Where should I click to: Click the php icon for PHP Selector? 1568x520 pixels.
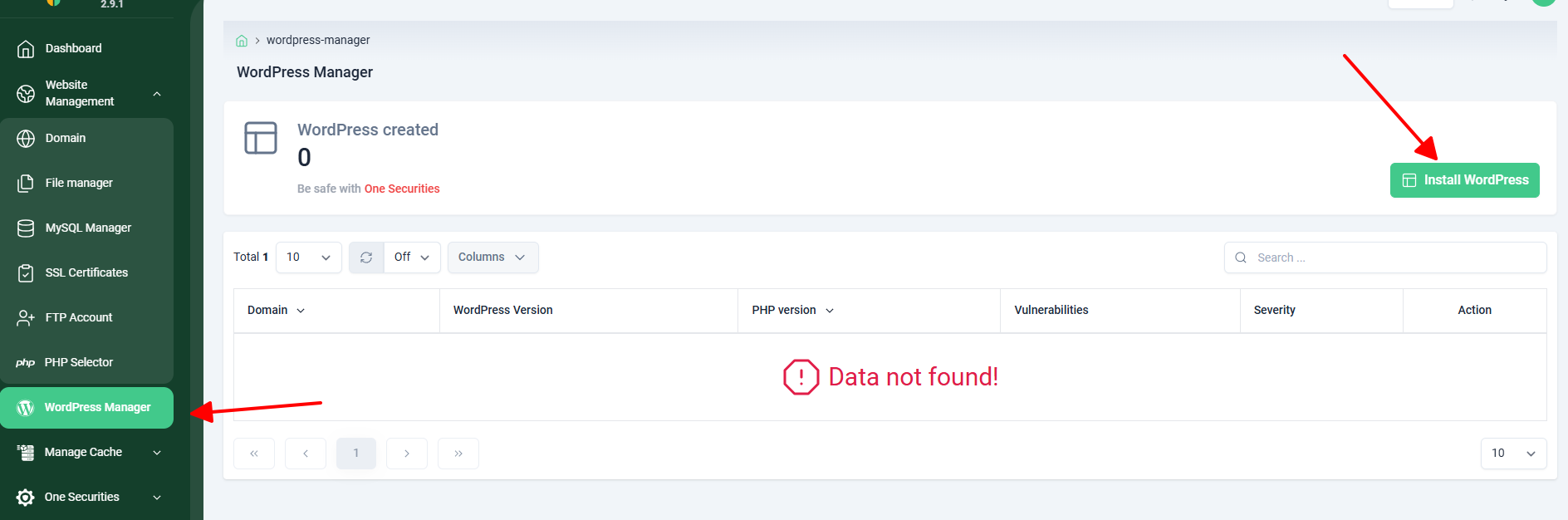coord(25,363)
